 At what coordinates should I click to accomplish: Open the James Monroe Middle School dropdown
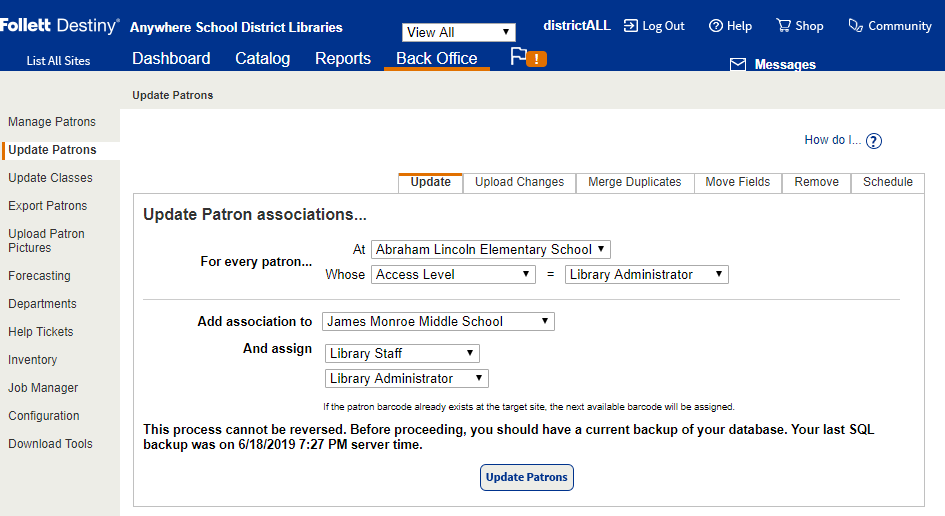tap(438, 321)
